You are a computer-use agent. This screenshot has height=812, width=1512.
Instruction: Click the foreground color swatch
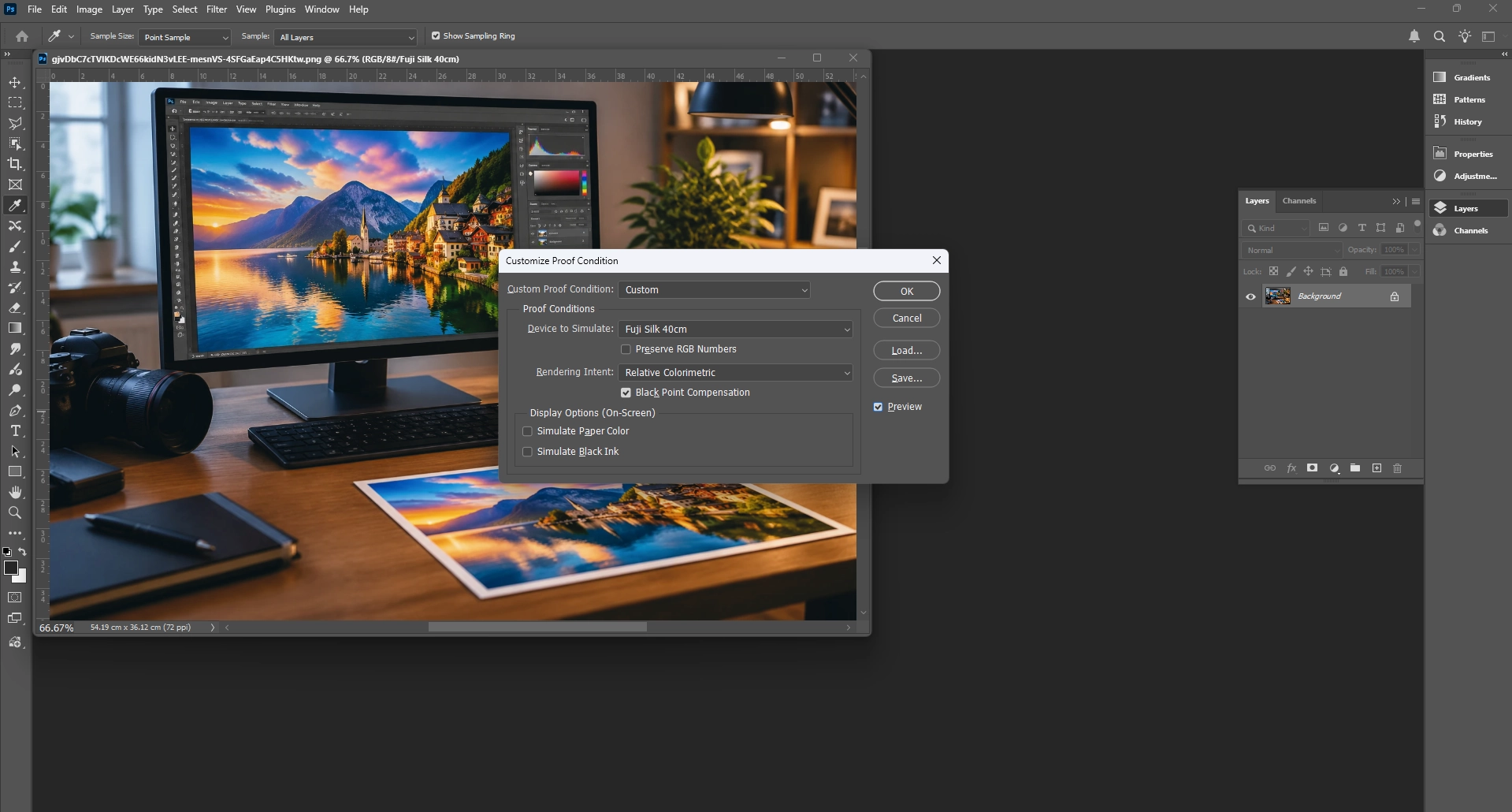tap(10, 568)
